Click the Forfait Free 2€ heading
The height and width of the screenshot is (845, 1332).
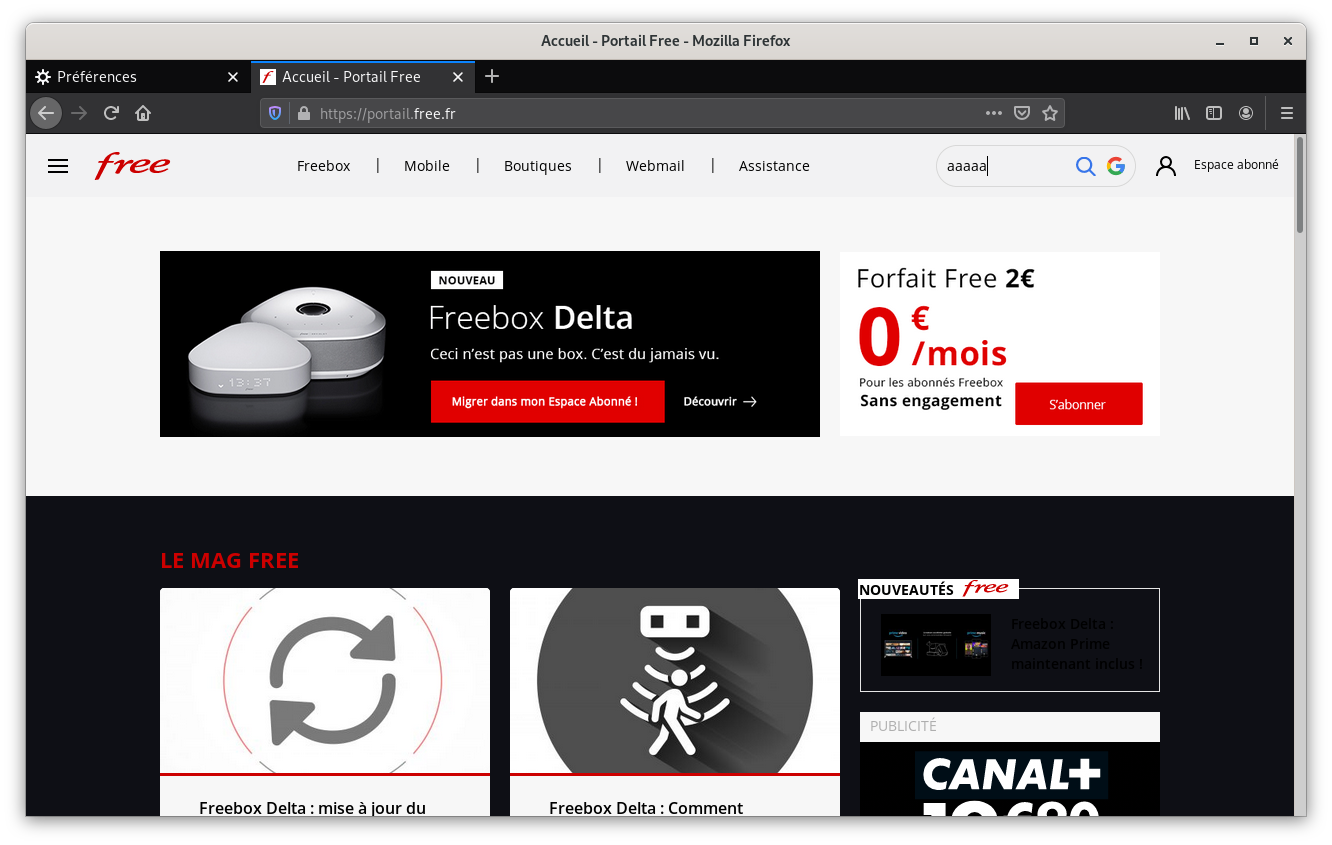click(x=945, y=278)
